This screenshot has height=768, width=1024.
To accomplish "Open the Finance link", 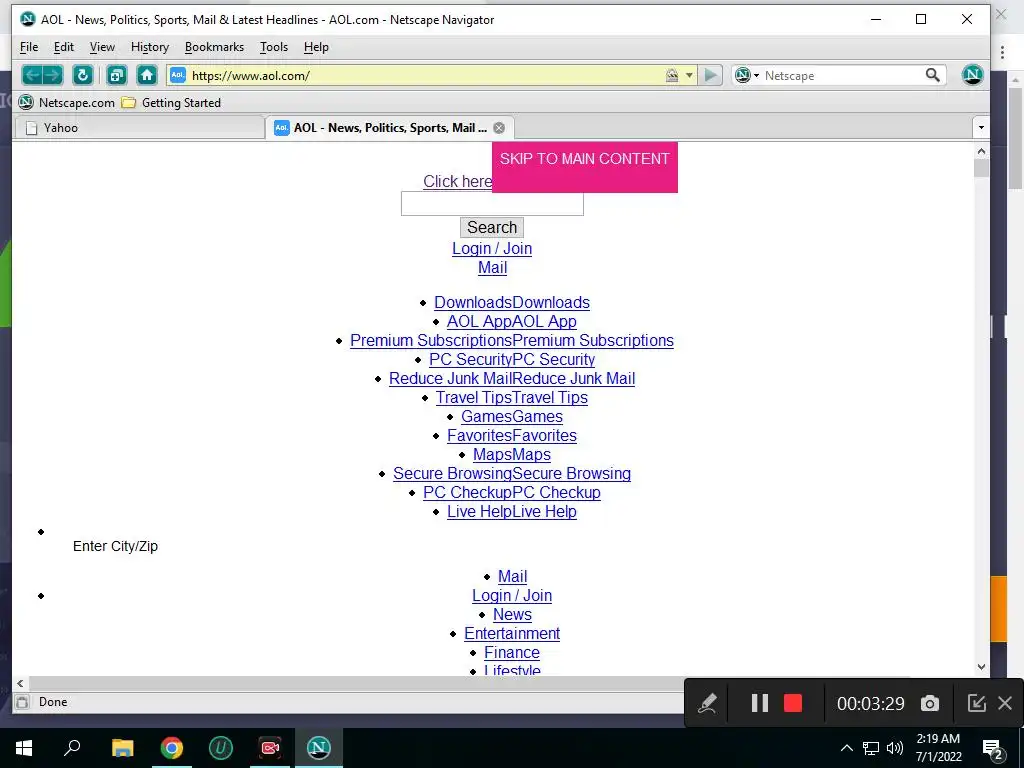I will (x=512, y=652).
